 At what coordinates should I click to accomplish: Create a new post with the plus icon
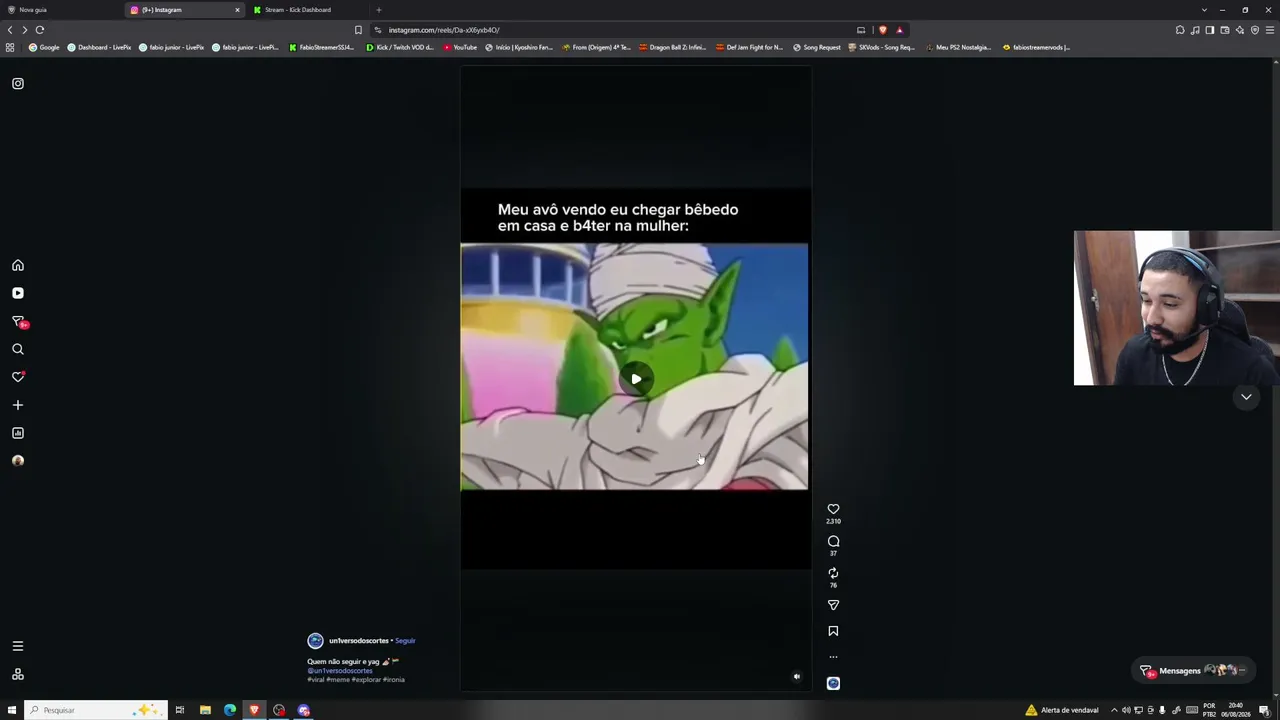point(18,405)
